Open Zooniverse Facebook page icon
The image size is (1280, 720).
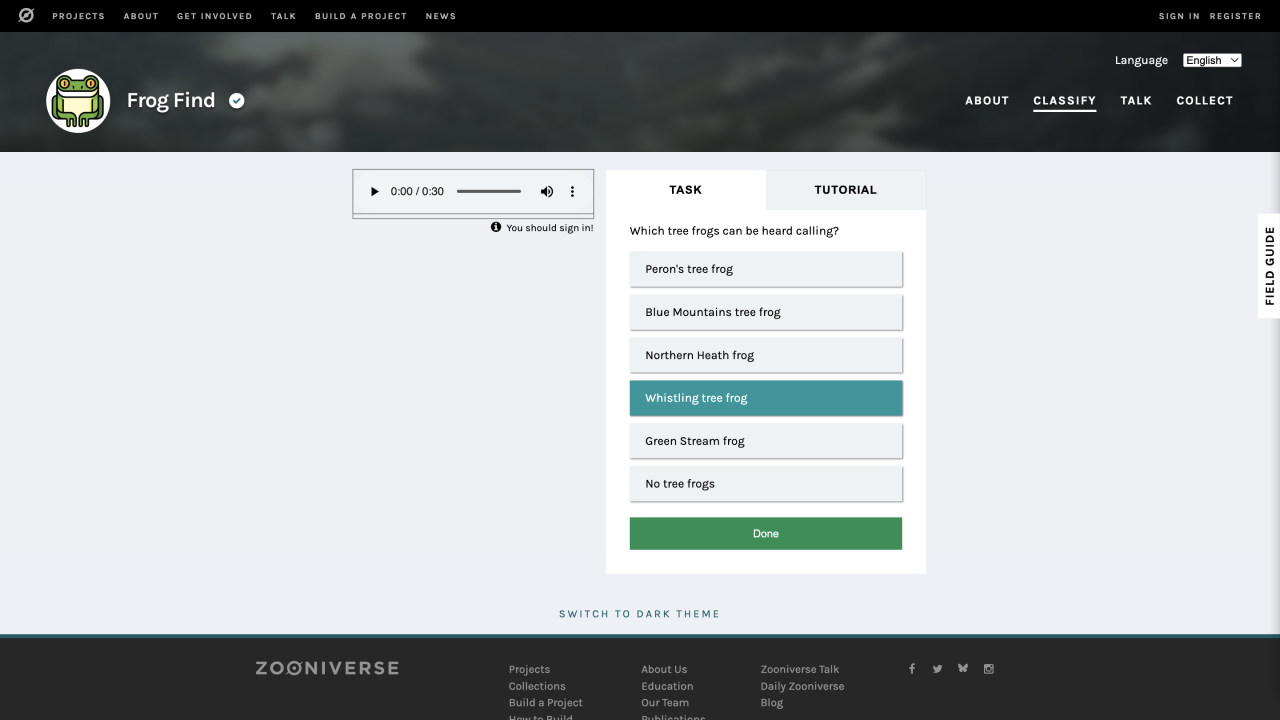(912, 669)
